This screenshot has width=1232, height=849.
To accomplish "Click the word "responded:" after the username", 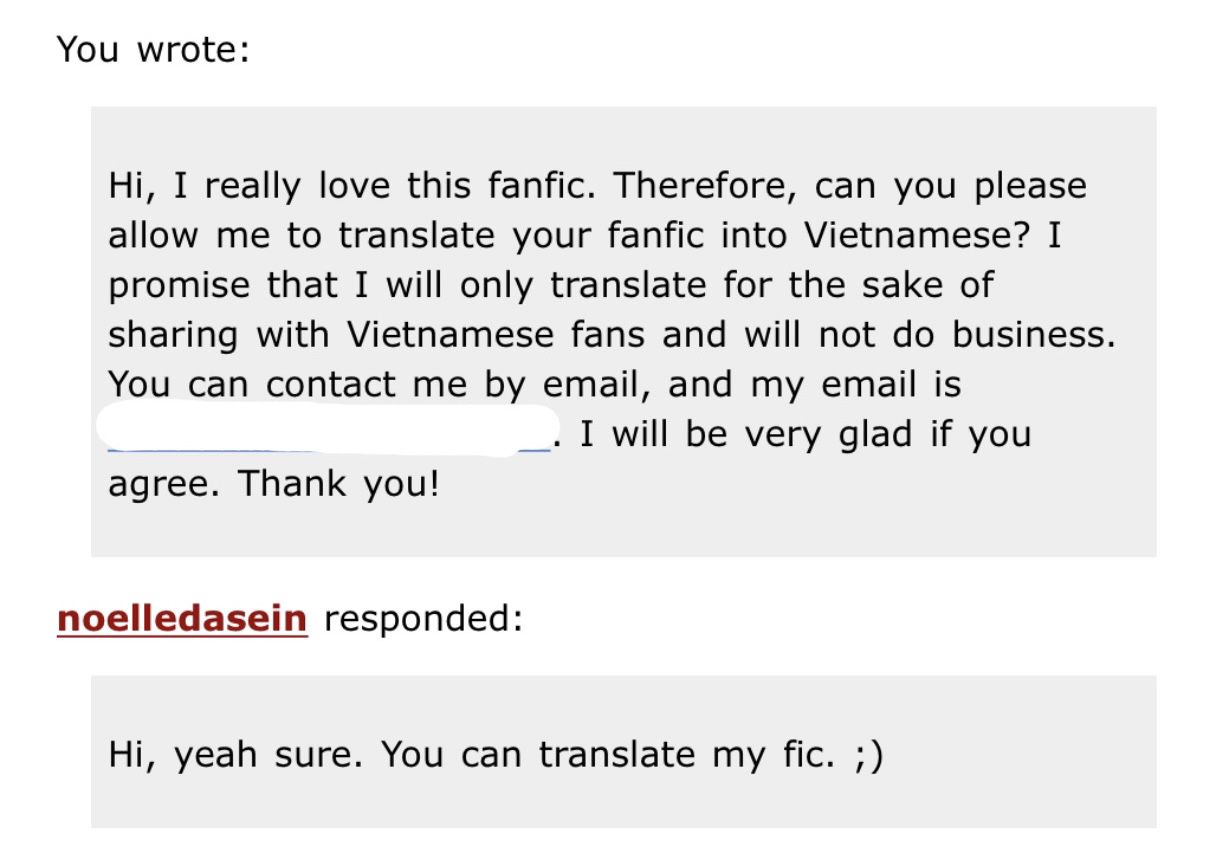I will point(423,619).
